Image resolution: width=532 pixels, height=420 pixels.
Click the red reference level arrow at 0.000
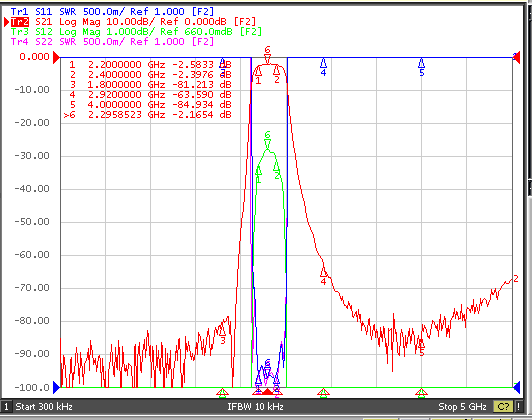coord(56,58)
